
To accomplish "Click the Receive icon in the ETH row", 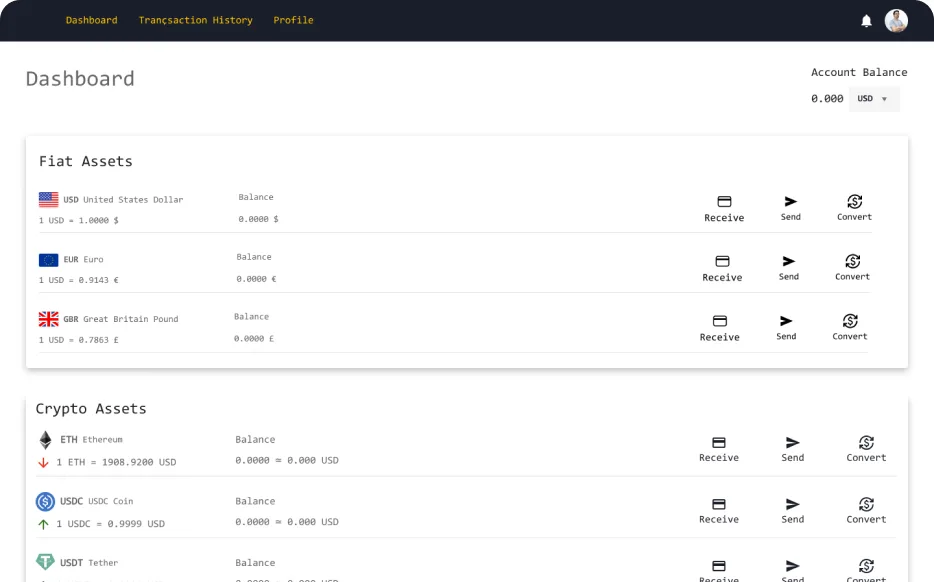I will point(719,443).
